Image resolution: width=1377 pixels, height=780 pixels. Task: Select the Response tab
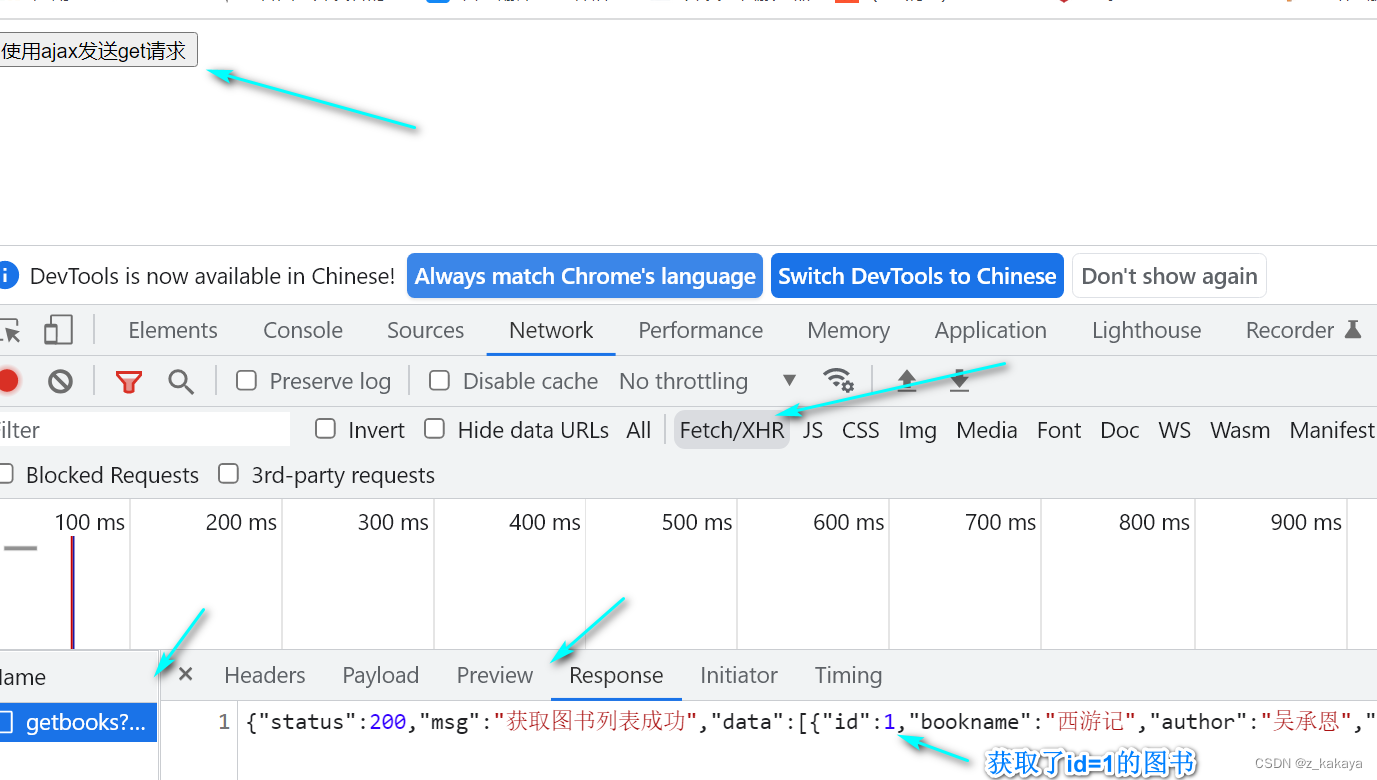(616, 675)
